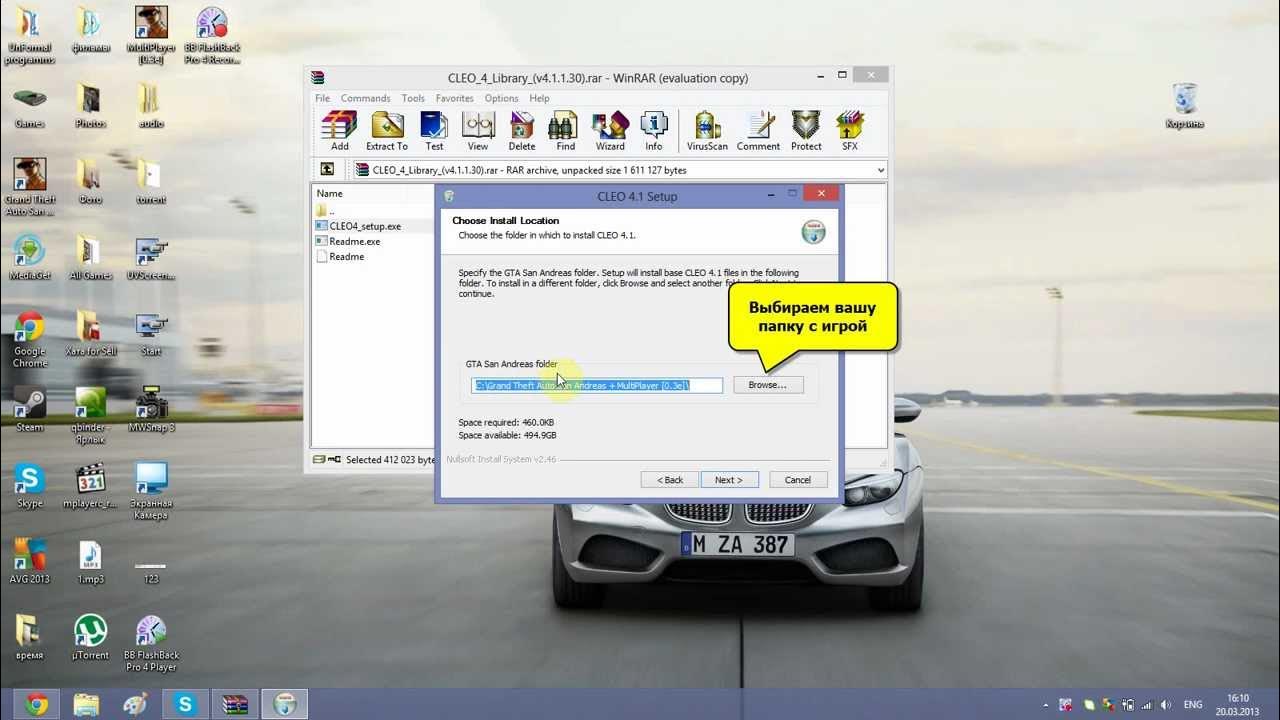Select the 1.mp3 file on desktop
Screen dimensions: 1280x720
coord(91,561)
